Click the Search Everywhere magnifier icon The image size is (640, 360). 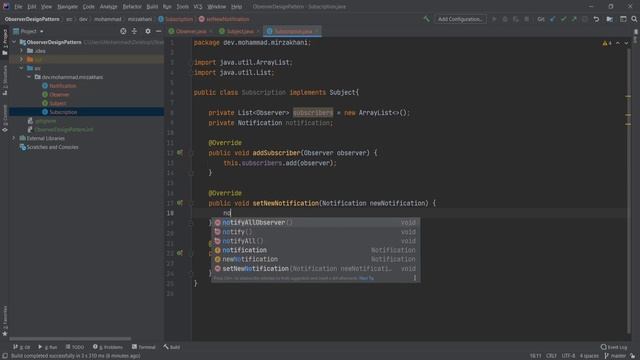[x=634, y=19]
